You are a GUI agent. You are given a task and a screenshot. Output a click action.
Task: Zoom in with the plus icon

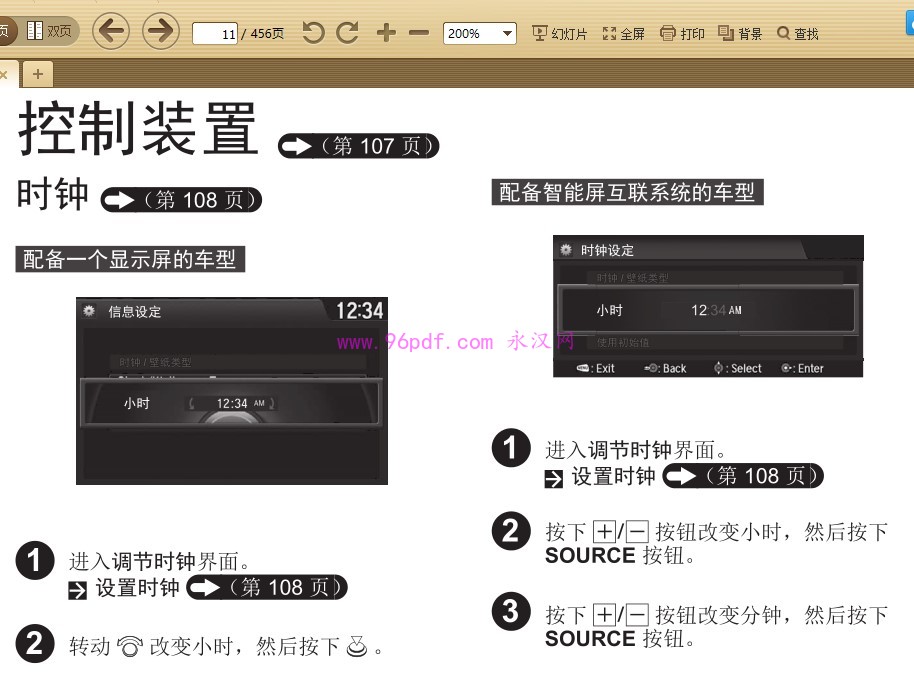385,31
